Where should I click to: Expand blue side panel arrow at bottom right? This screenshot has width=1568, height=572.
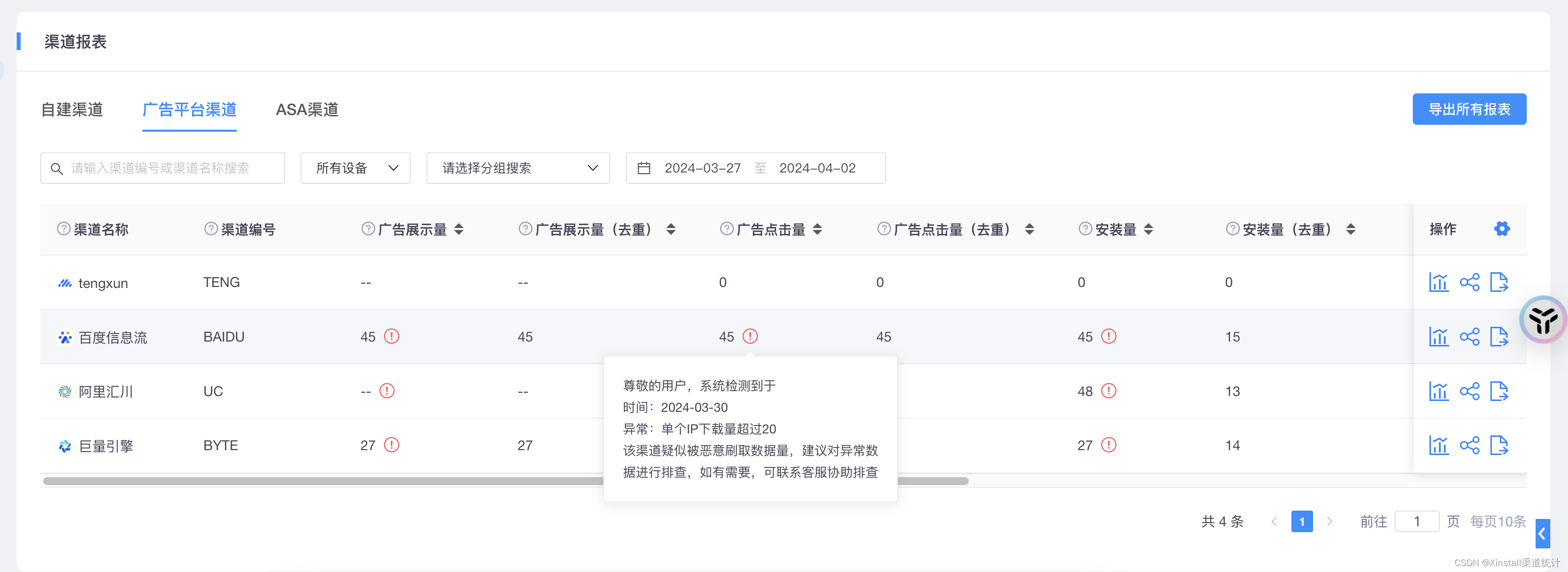point(1542,534)
